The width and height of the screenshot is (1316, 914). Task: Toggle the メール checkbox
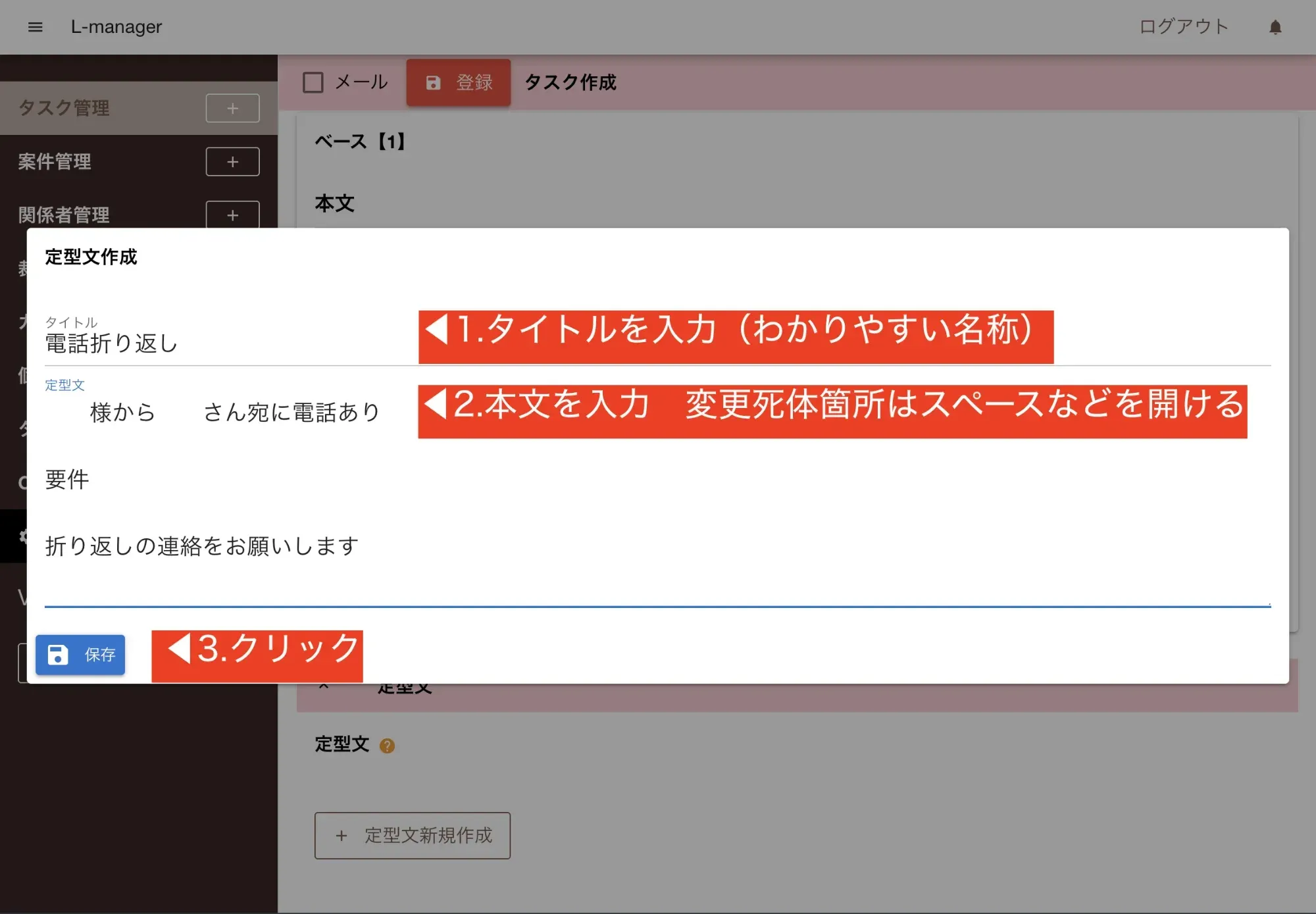click(x=313, y=83)
